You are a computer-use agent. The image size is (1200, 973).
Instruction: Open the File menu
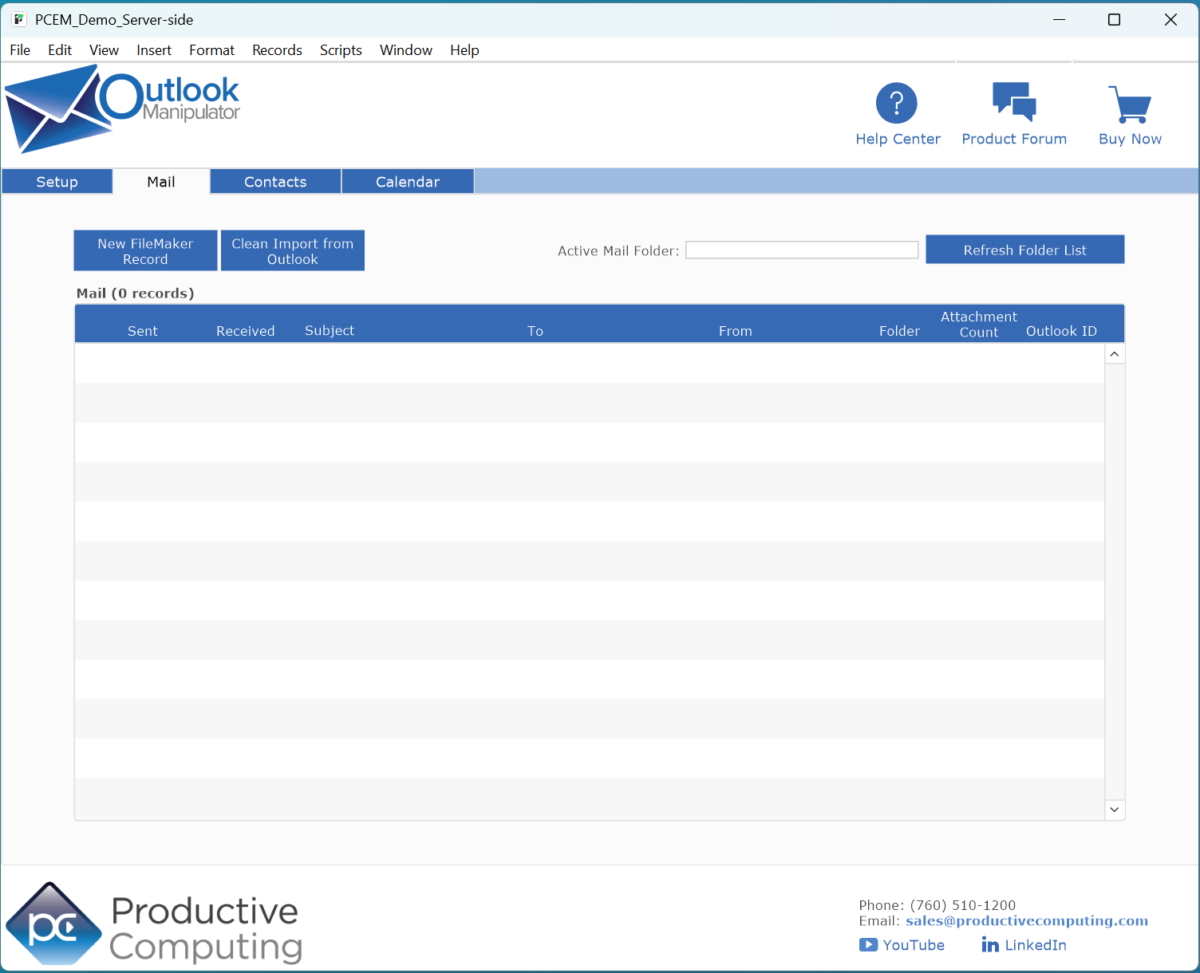20,50
